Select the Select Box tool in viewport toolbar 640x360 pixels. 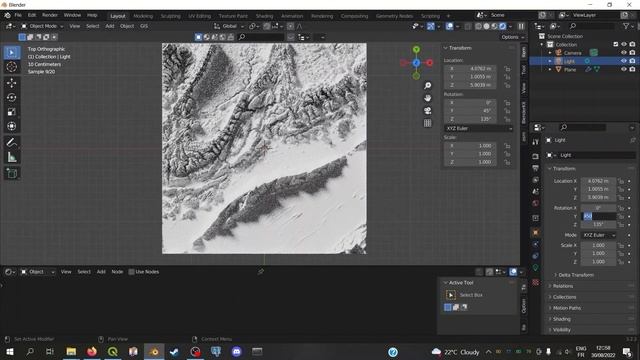(12, 53)
